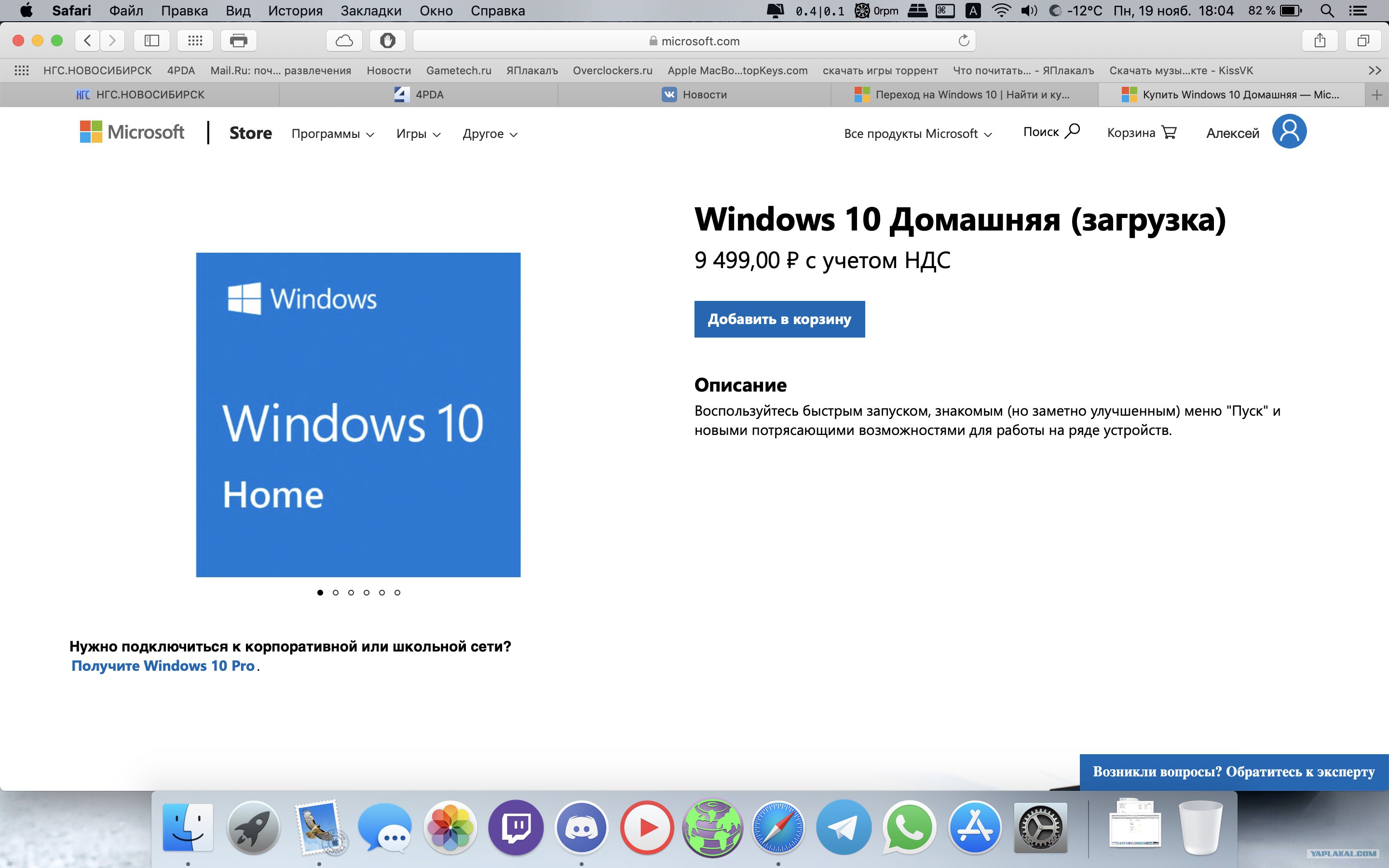
Task: Open скачать игры торрент bookmark
Action: pyautogui.click(x=880, y=70)
